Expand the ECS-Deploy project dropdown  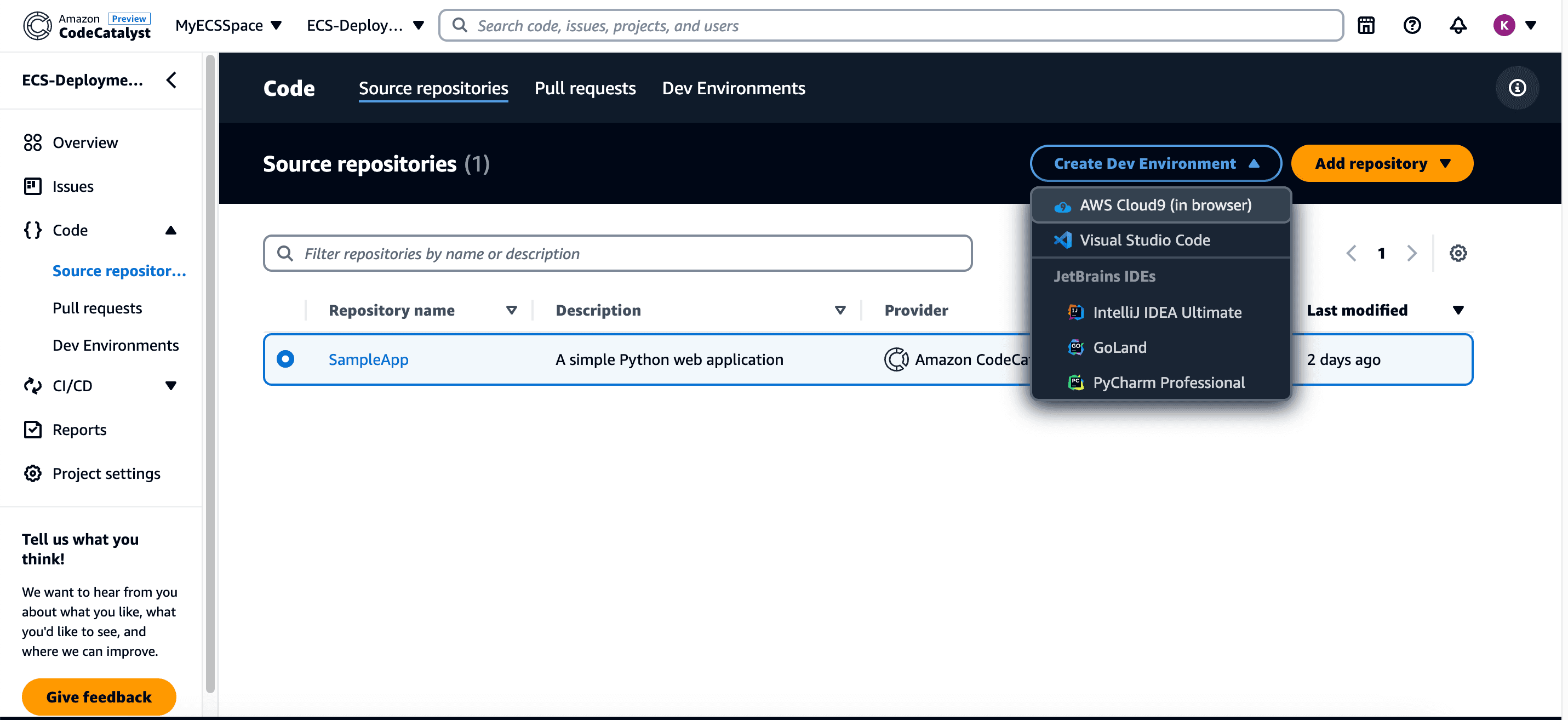tap(365, 26)
